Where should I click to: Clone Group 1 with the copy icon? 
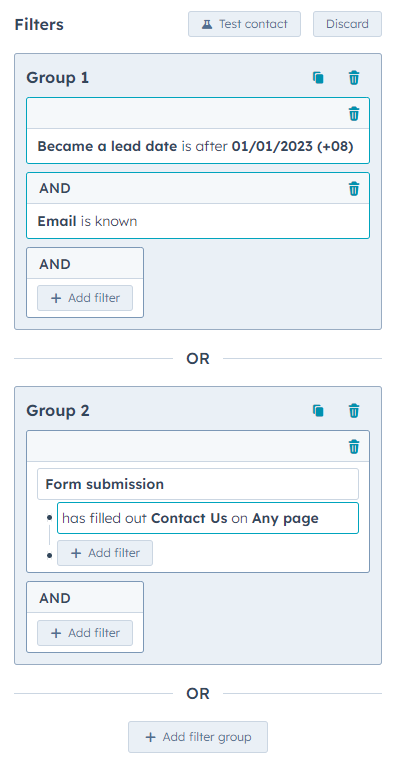tap(318, 78)
